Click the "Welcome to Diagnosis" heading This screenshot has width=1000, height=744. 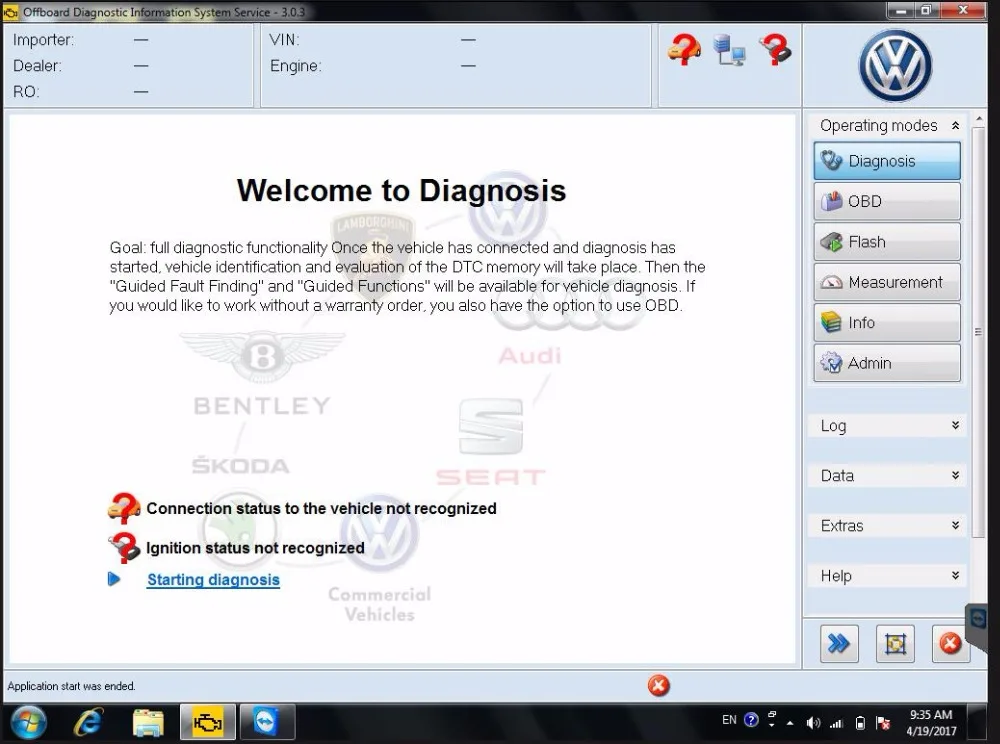(x=401, y=191)
